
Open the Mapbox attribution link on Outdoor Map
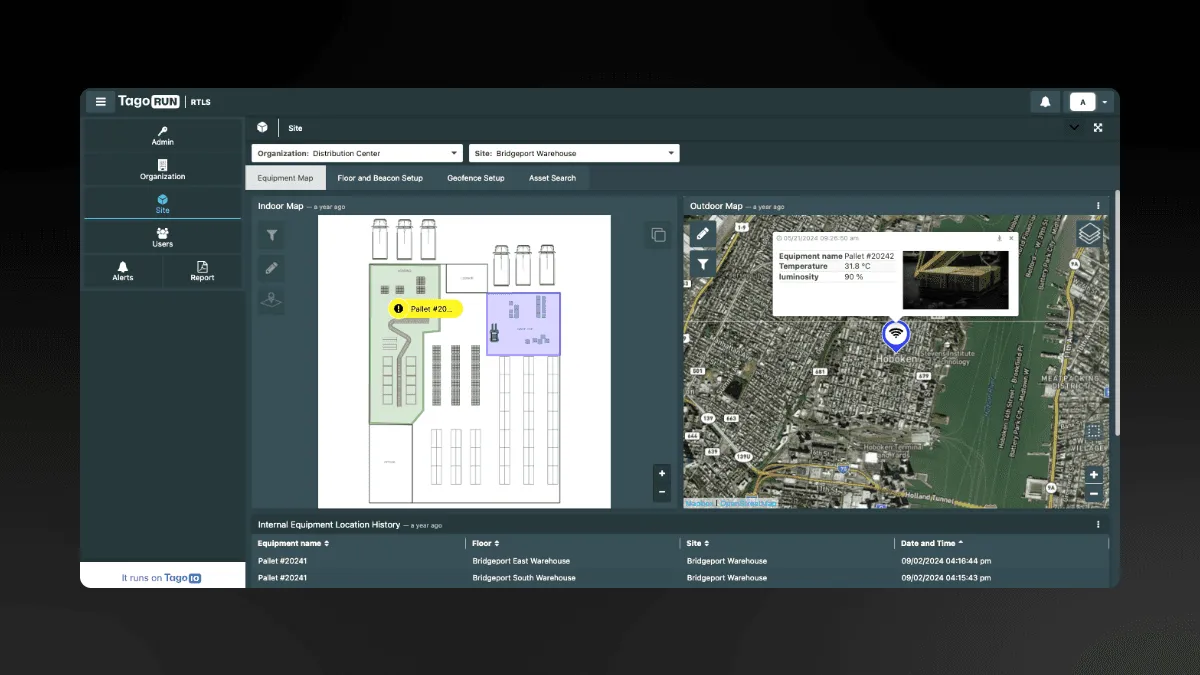pos(698,502)
